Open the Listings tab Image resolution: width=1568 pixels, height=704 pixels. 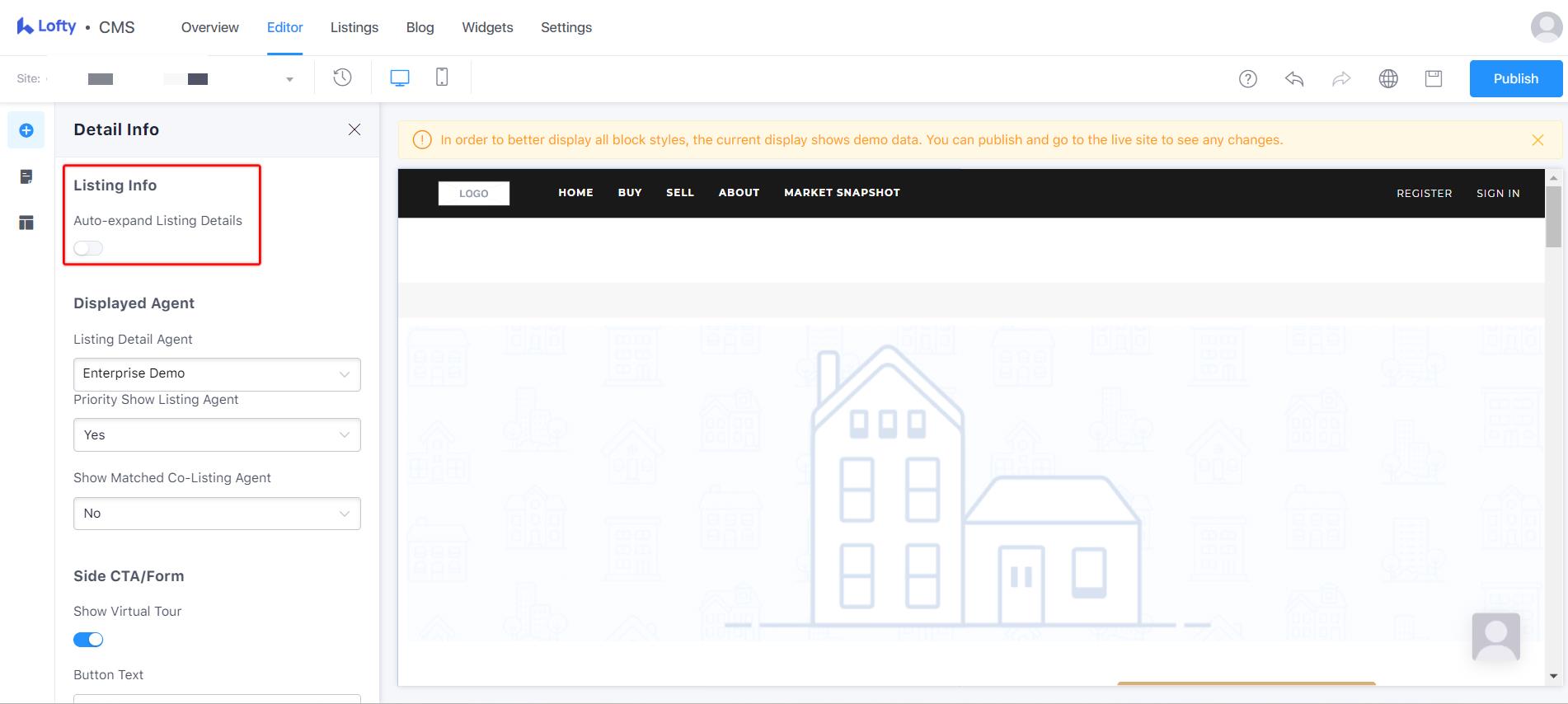pos(354,27)
